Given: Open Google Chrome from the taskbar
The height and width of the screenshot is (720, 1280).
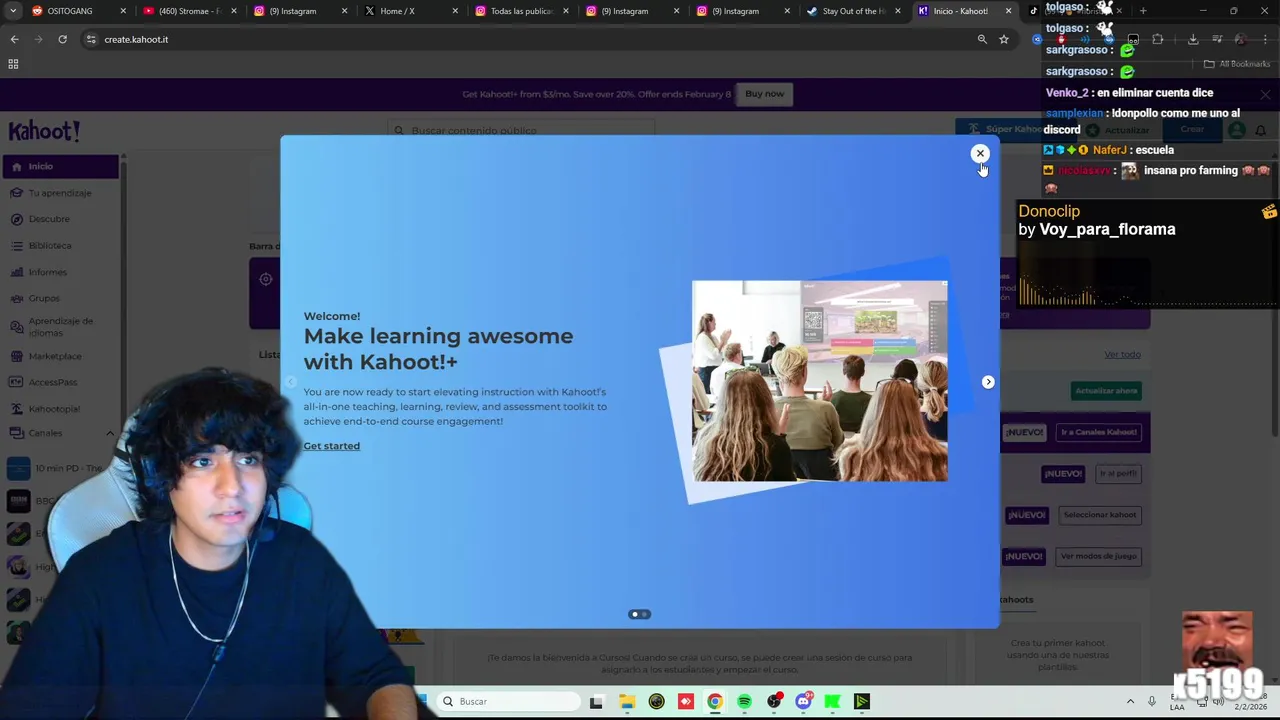Looking at the screenshot, I should pos(715,702).
